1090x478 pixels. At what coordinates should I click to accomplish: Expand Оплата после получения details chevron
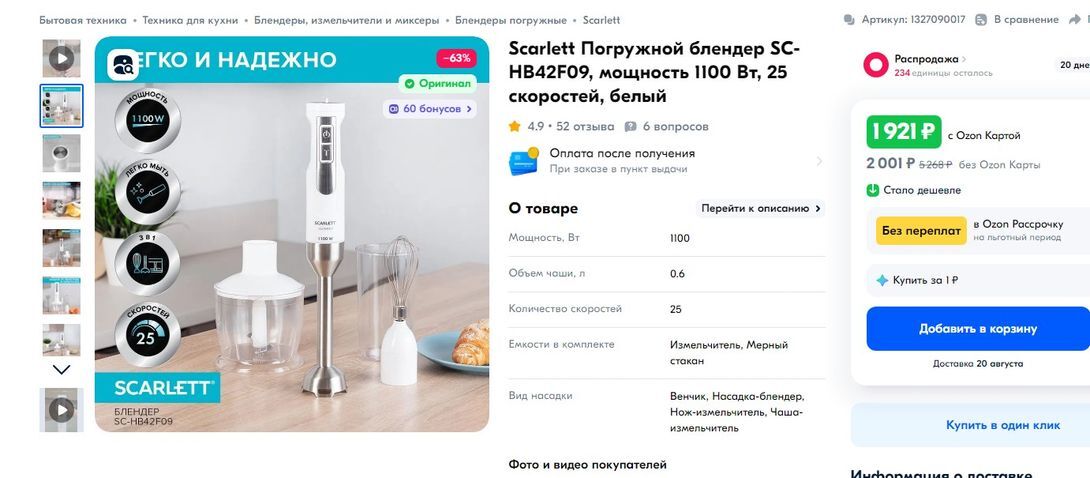tap(819, 161)
